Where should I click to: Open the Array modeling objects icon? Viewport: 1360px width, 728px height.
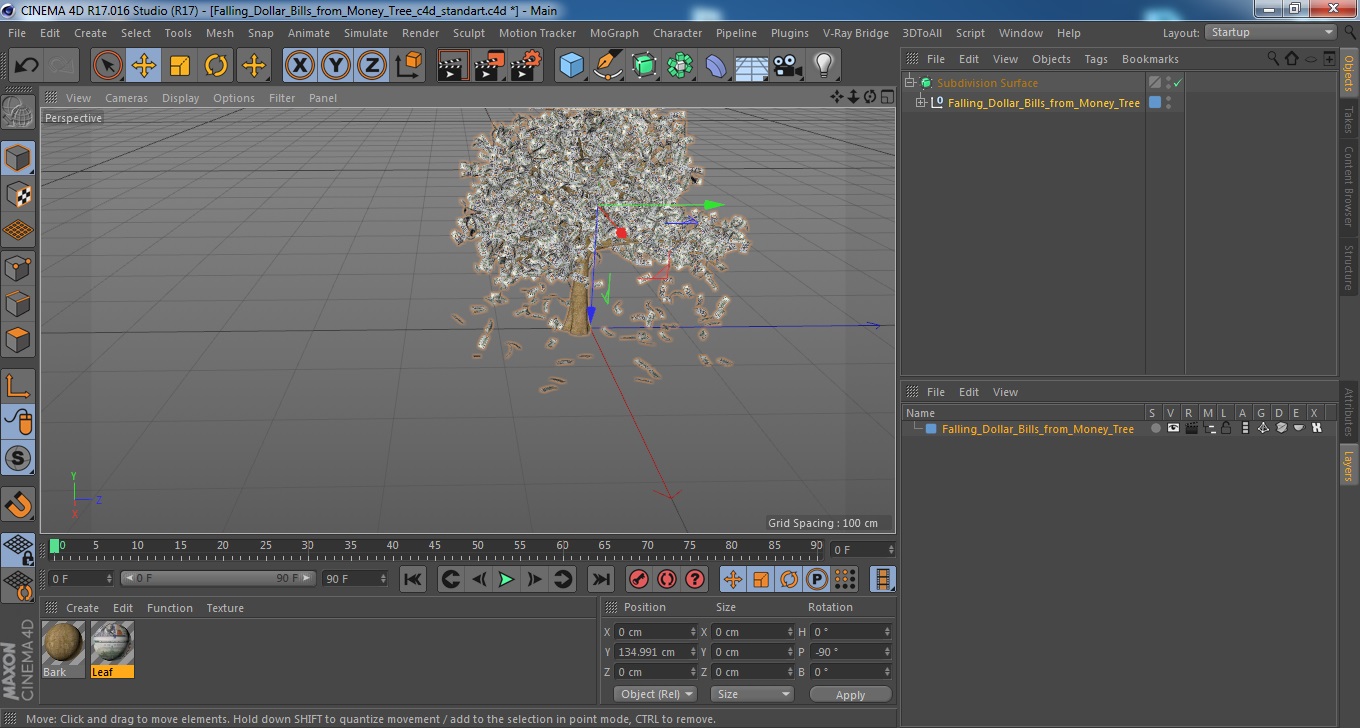pyautogui.click(x=681, y=66)
